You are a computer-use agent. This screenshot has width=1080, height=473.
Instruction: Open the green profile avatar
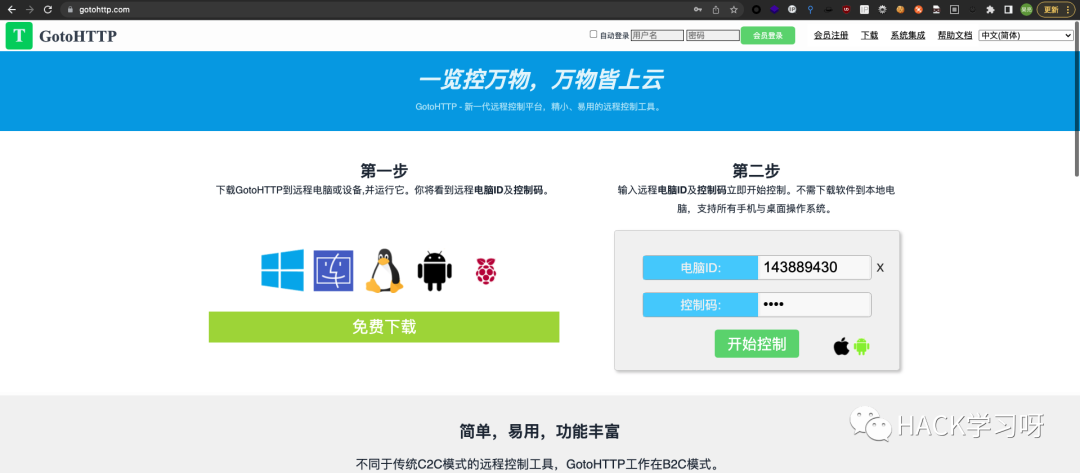[1026, 10]
